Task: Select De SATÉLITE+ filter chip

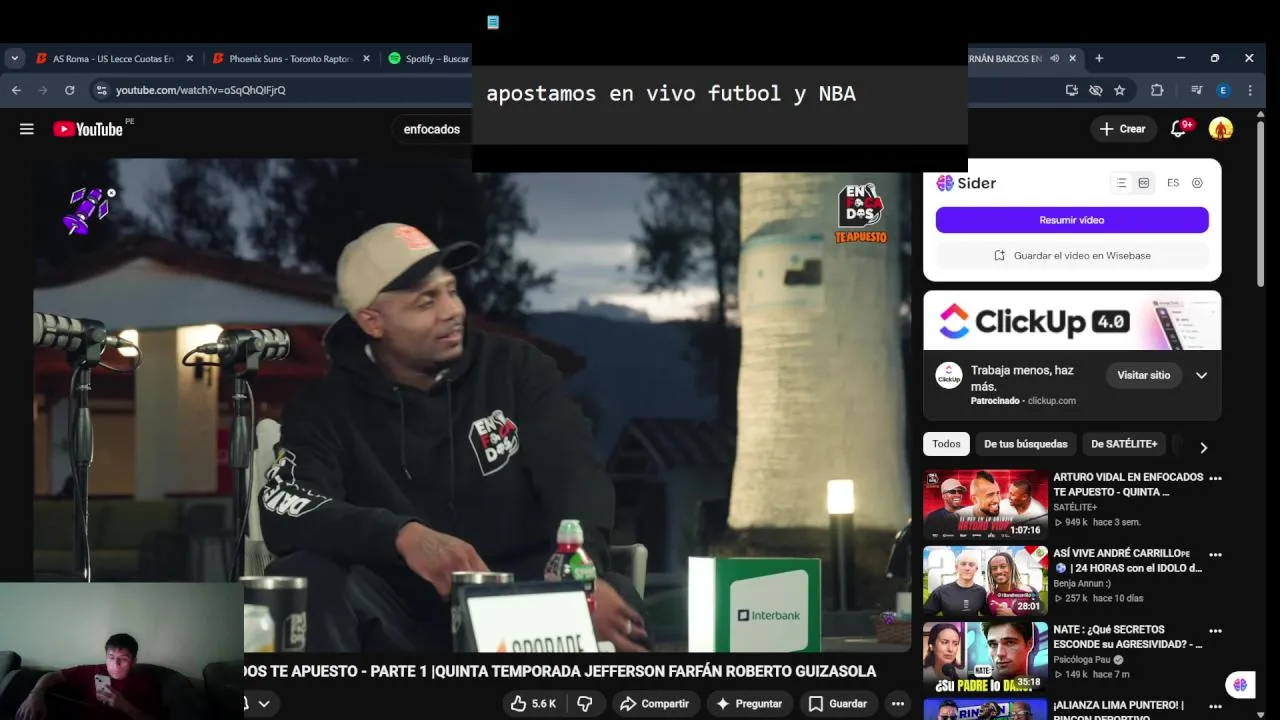Action: [x=1124, y=444]
